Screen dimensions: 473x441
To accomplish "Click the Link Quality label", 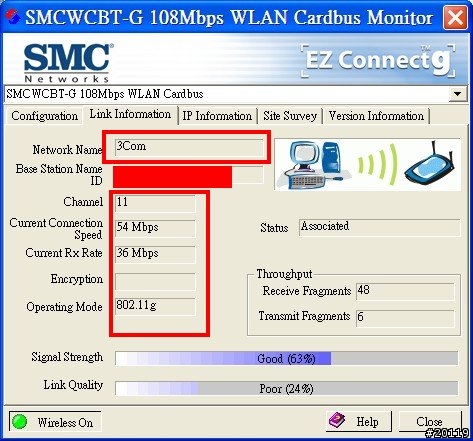I will [x=73, y=385].
